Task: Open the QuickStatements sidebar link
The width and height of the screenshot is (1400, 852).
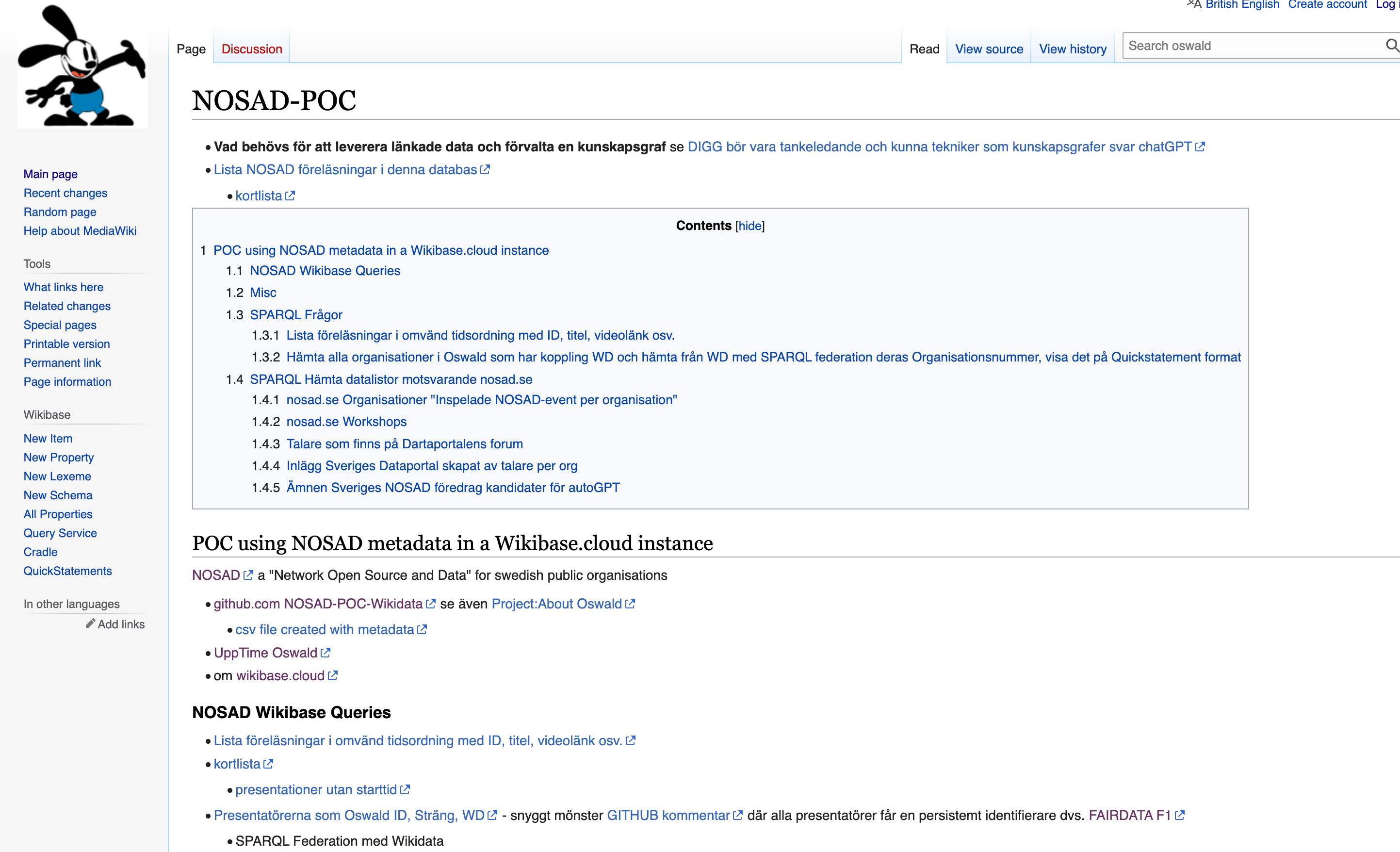Action: coord(67,571)
